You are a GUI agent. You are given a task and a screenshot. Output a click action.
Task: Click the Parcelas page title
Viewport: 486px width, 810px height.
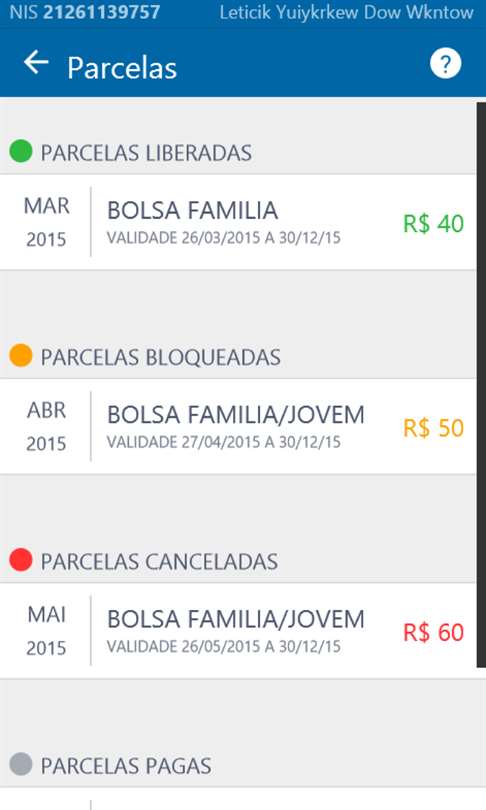pos(122,68)
